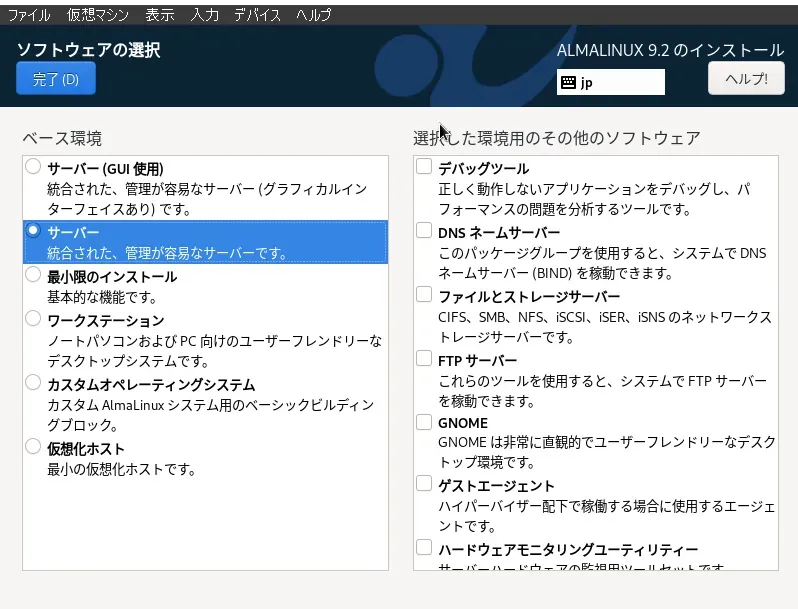Click the ヘルプ! help button
The image size is (798, 609).
click(x=746, y=79)
